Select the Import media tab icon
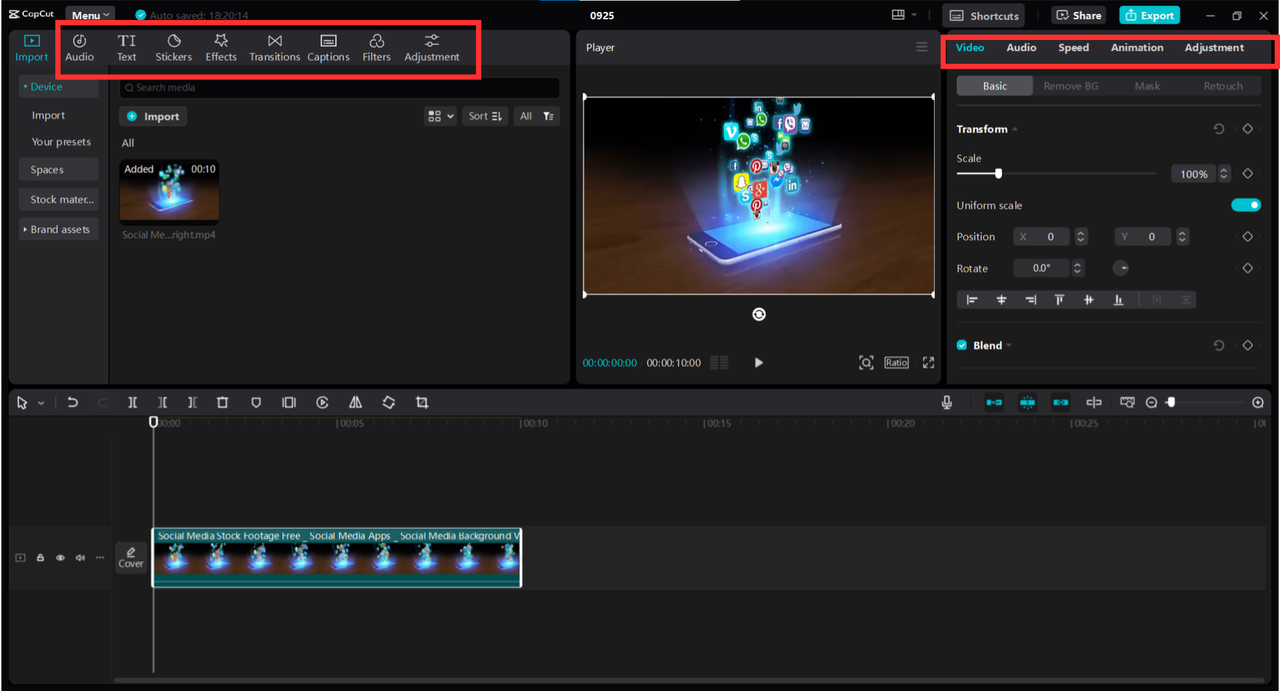Screen dimensions: 1280x691 [31, 47]
